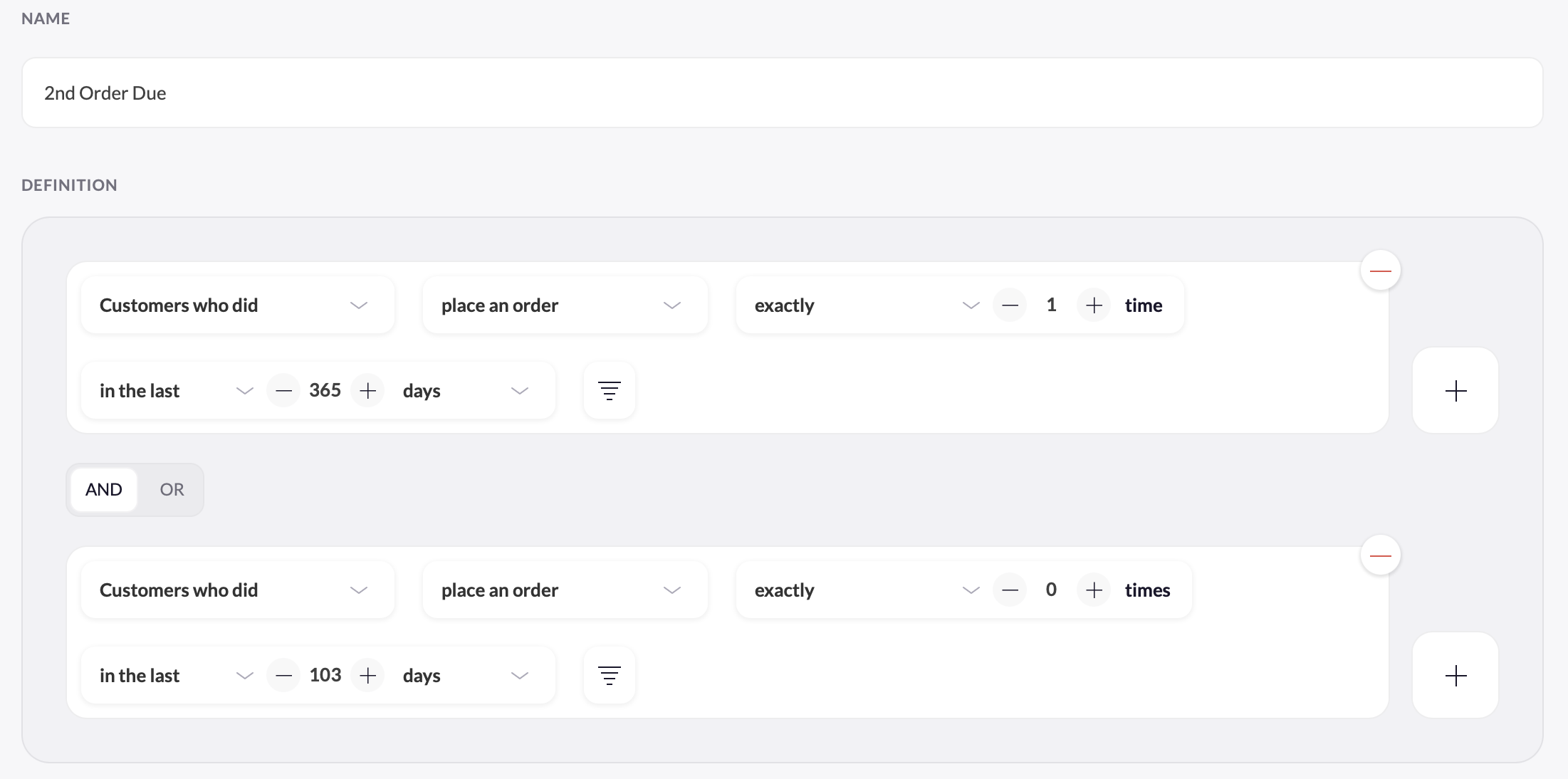This screenshot has height=779, width=1568.
Task: Remove the first order condition with red minus
Action: (1380, 271)
